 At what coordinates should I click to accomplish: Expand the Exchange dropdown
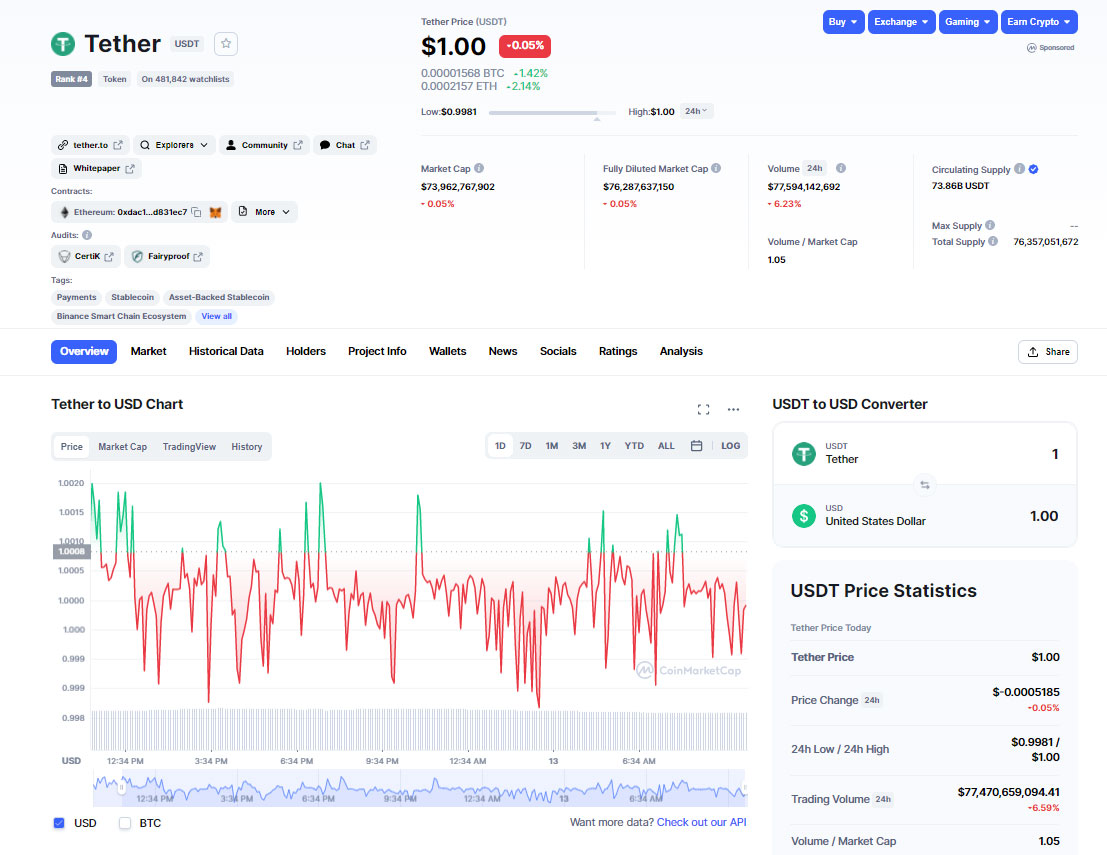click(x=902, y=22)
